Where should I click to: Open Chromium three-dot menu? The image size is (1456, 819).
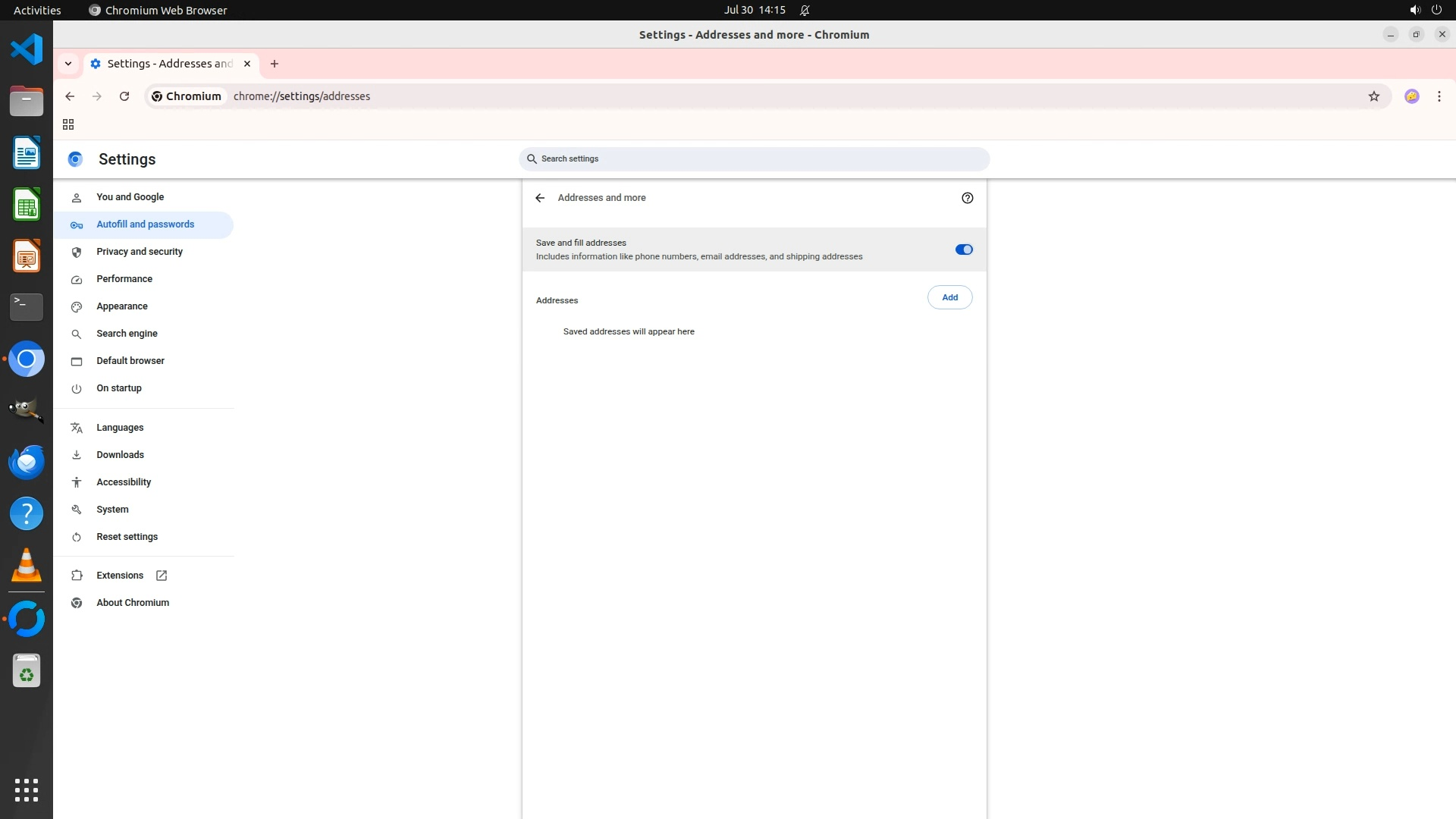tap(1439, 96)
